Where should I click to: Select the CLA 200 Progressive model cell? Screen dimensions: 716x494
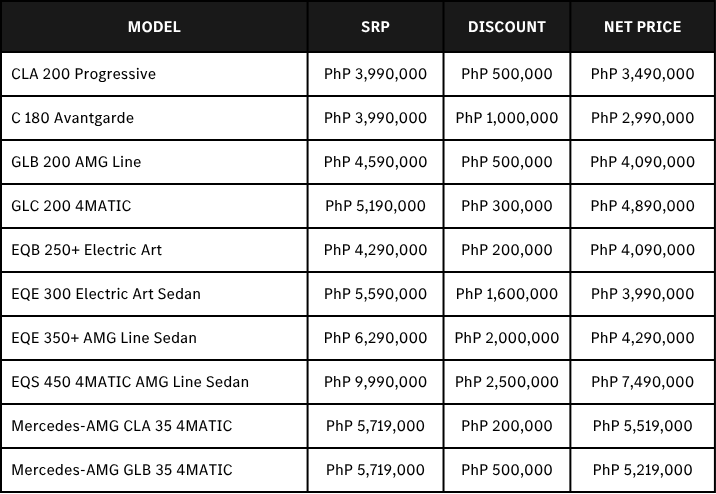click(154, 74)
